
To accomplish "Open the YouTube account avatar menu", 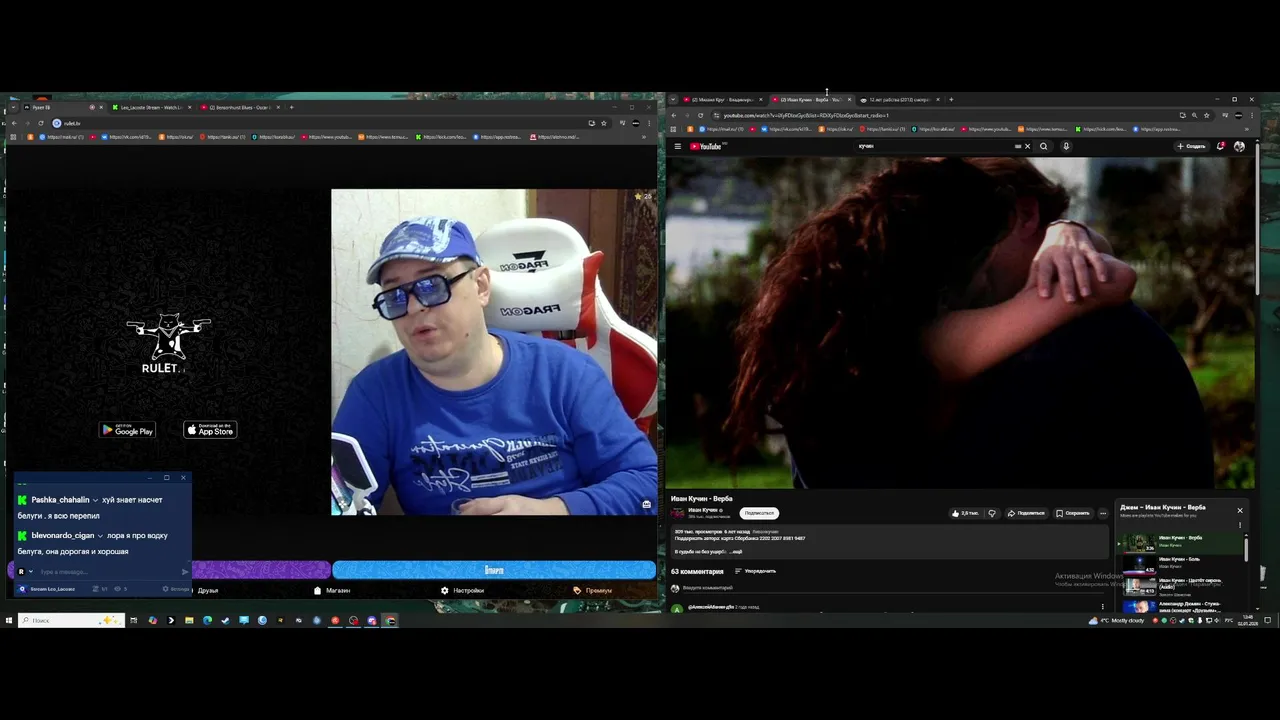I will 1240,146.
